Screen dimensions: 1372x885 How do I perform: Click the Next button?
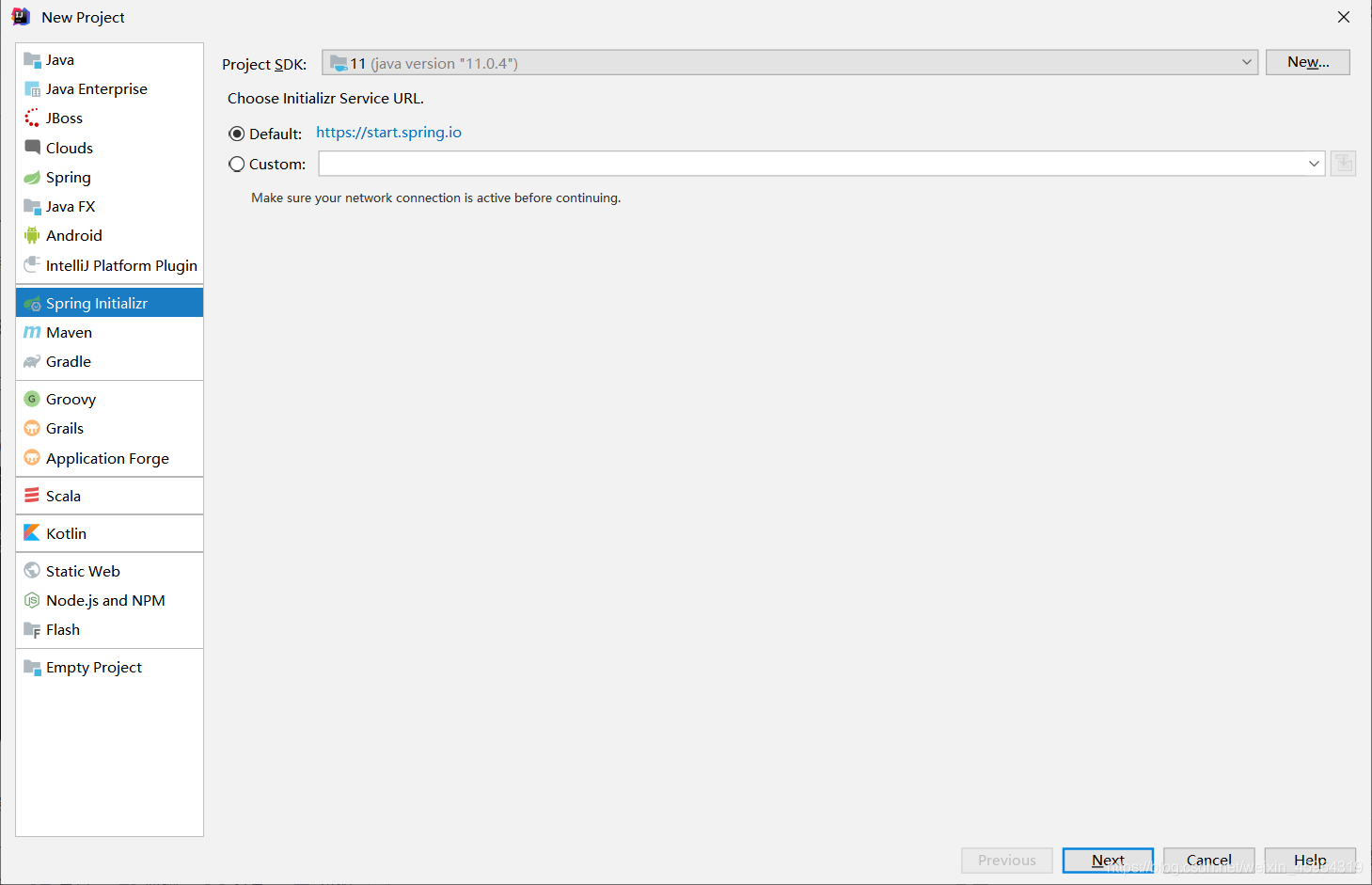coord(1108,861)
